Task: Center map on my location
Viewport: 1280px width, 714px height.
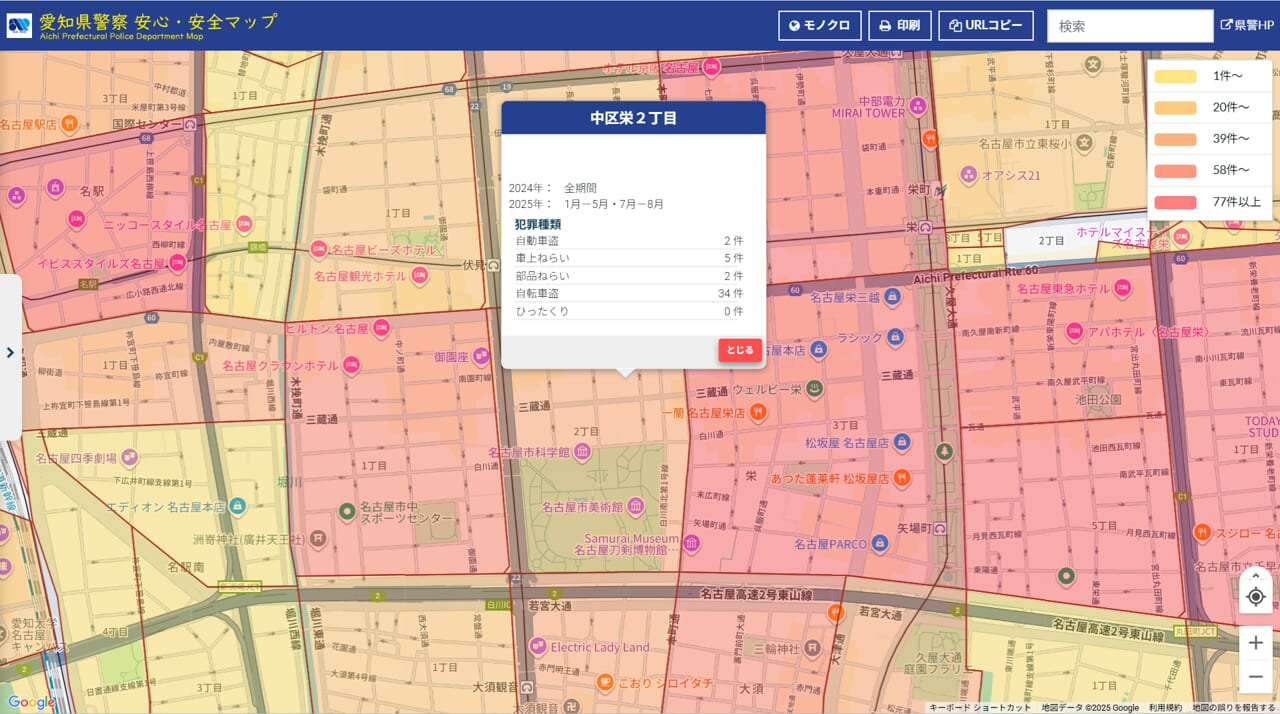Action: tap(1256, 597)
